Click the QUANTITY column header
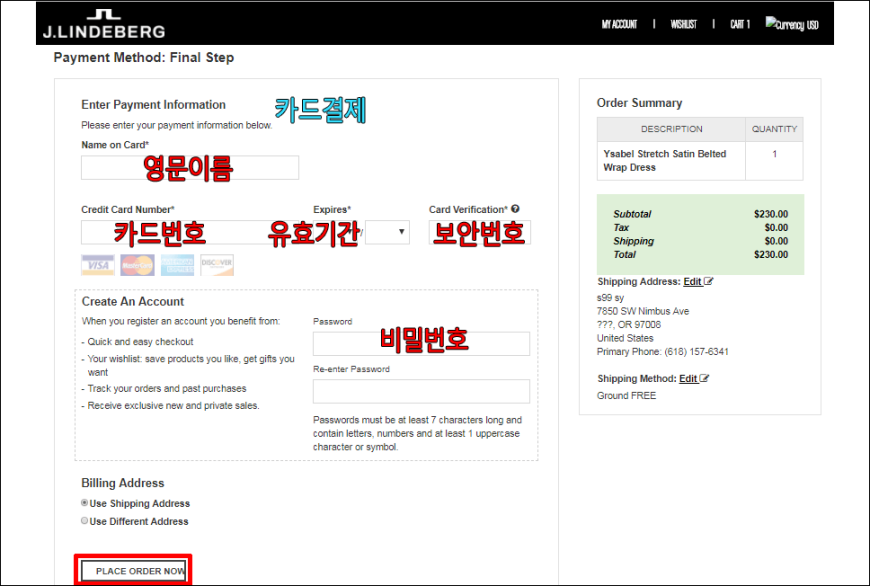Screen dimensions: 870x586 click(775, 129)
